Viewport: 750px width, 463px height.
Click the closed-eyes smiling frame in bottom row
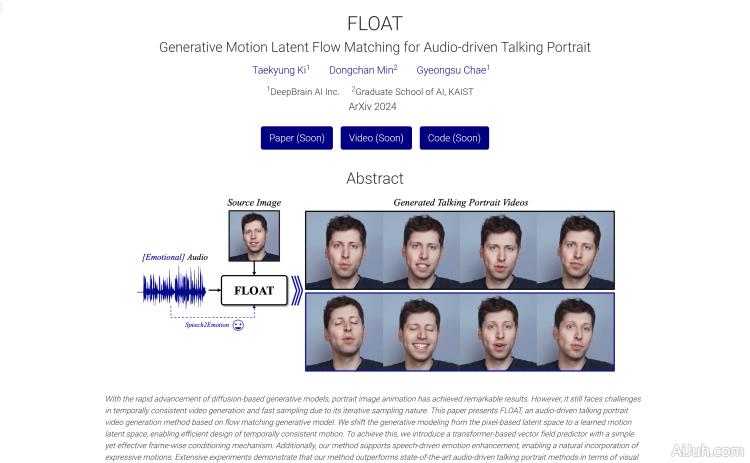(x=421, y=332)
